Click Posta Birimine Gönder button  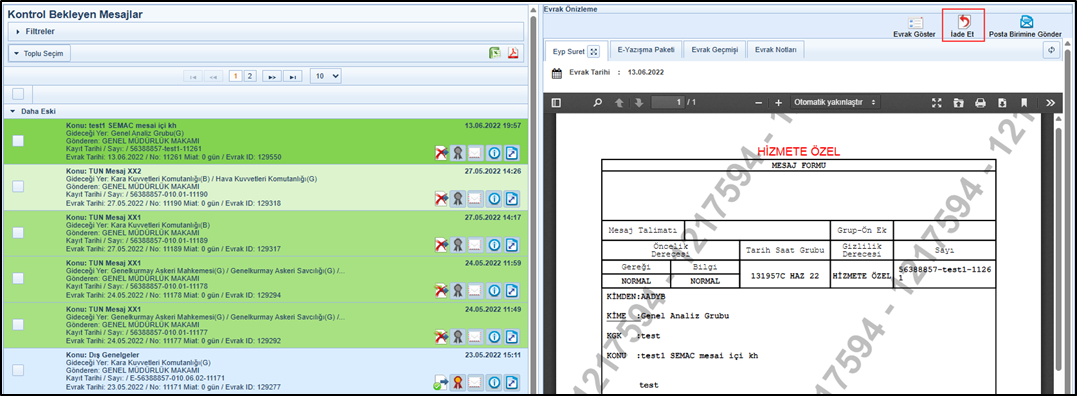1025,27
